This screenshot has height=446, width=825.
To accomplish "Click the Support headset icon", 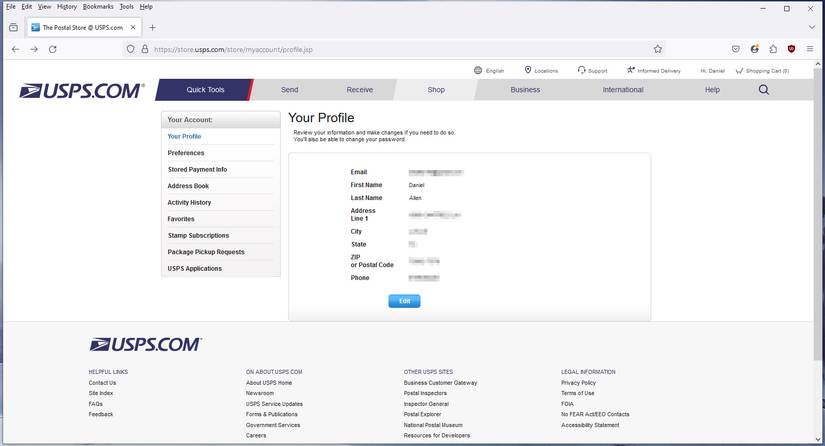I will tap(581, 71).
